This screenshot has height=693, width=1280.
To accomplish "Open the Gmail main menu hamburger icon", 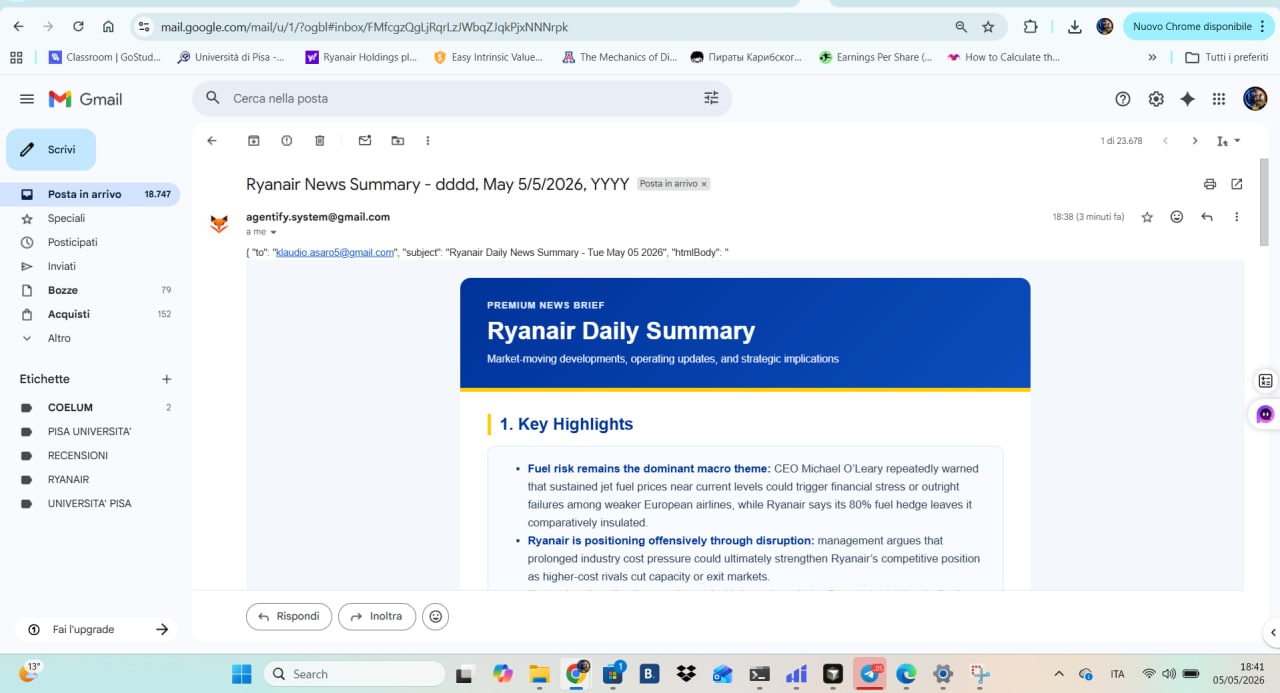I will (x=27, y=99).
